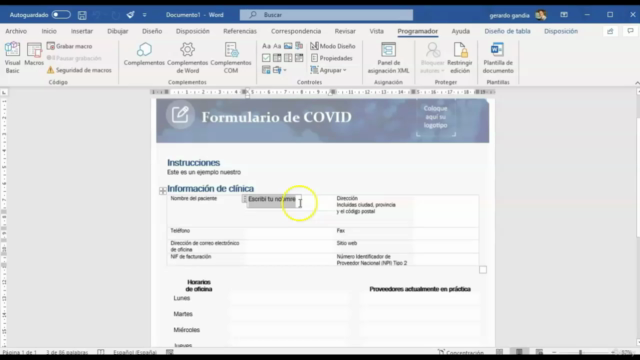Viewport: 640px width, 360px height.
Task: Toggle the Autoguardado switch
Action: point(61,15)
